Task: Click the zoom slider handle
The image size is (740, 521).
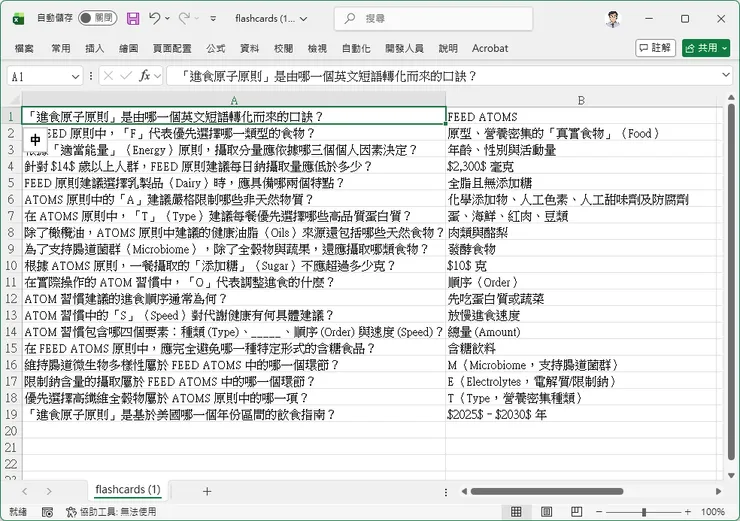Action: click(x=643, y=512)
